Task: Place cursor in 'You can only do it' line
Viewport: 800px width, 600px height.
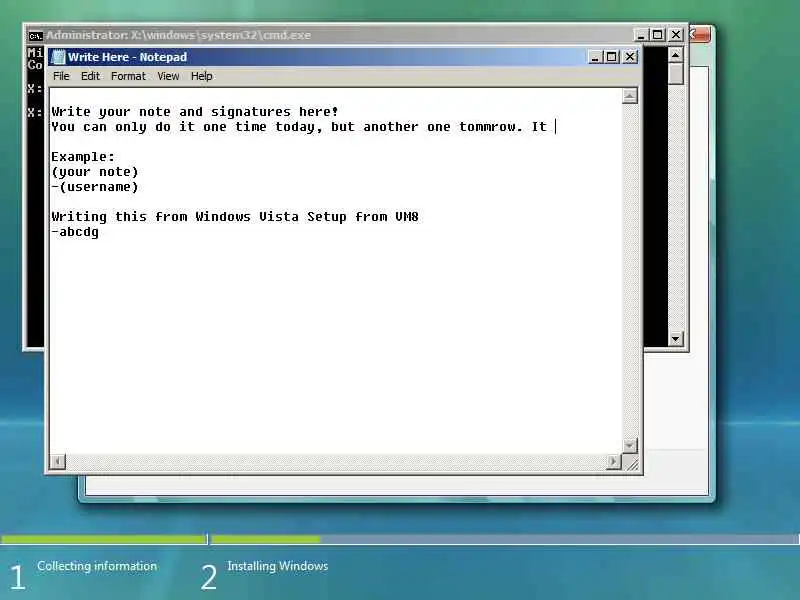Action: [x=299, y=127]
